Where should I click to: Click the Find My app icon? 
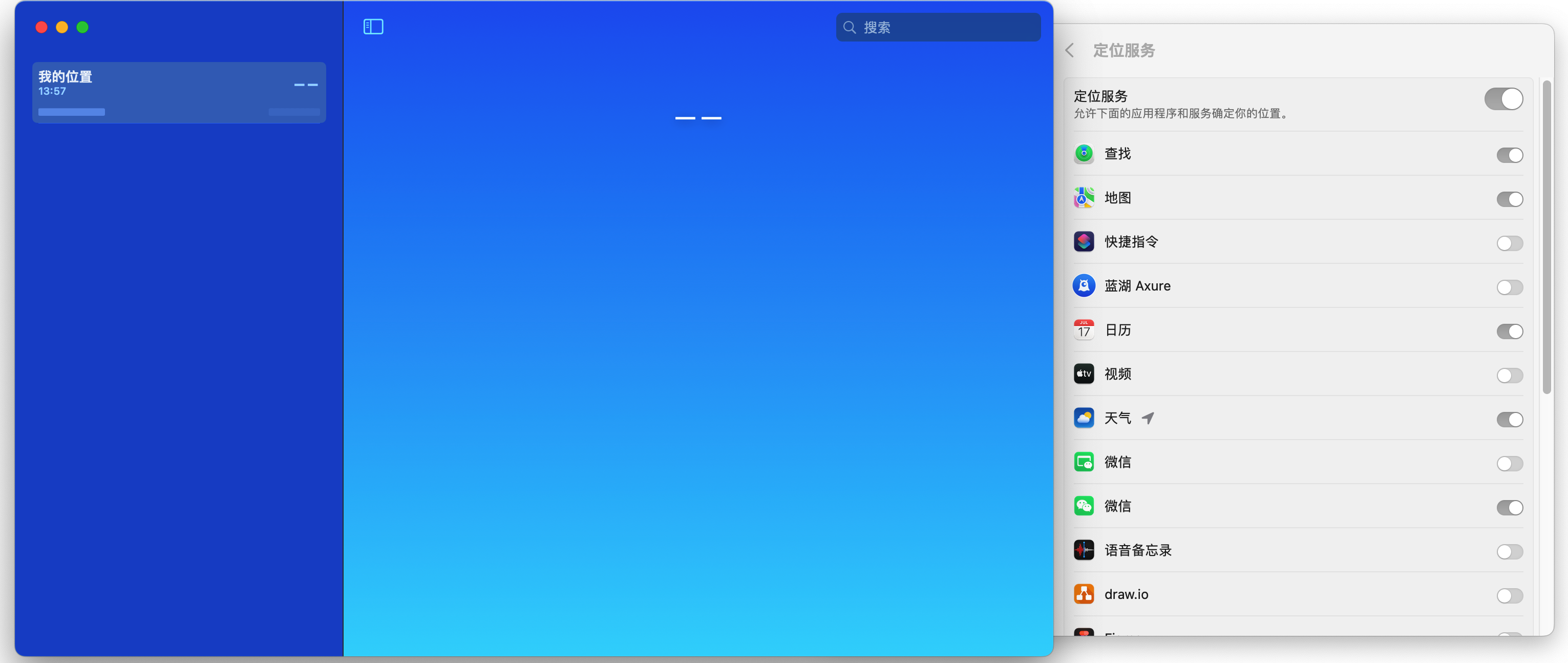click(1084, 154)
